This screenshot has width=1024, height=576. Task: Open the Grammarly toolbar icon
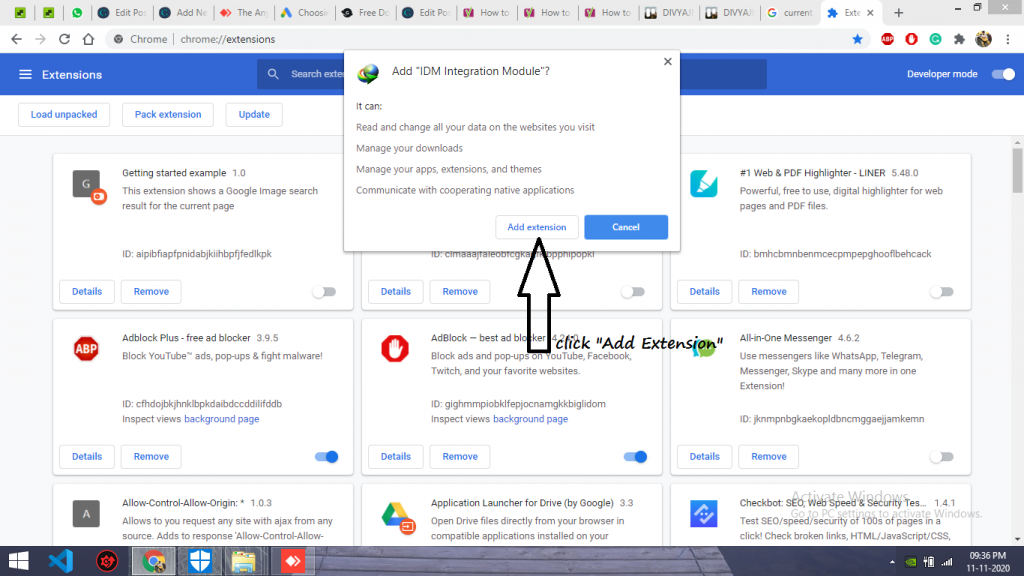(935, 39)
